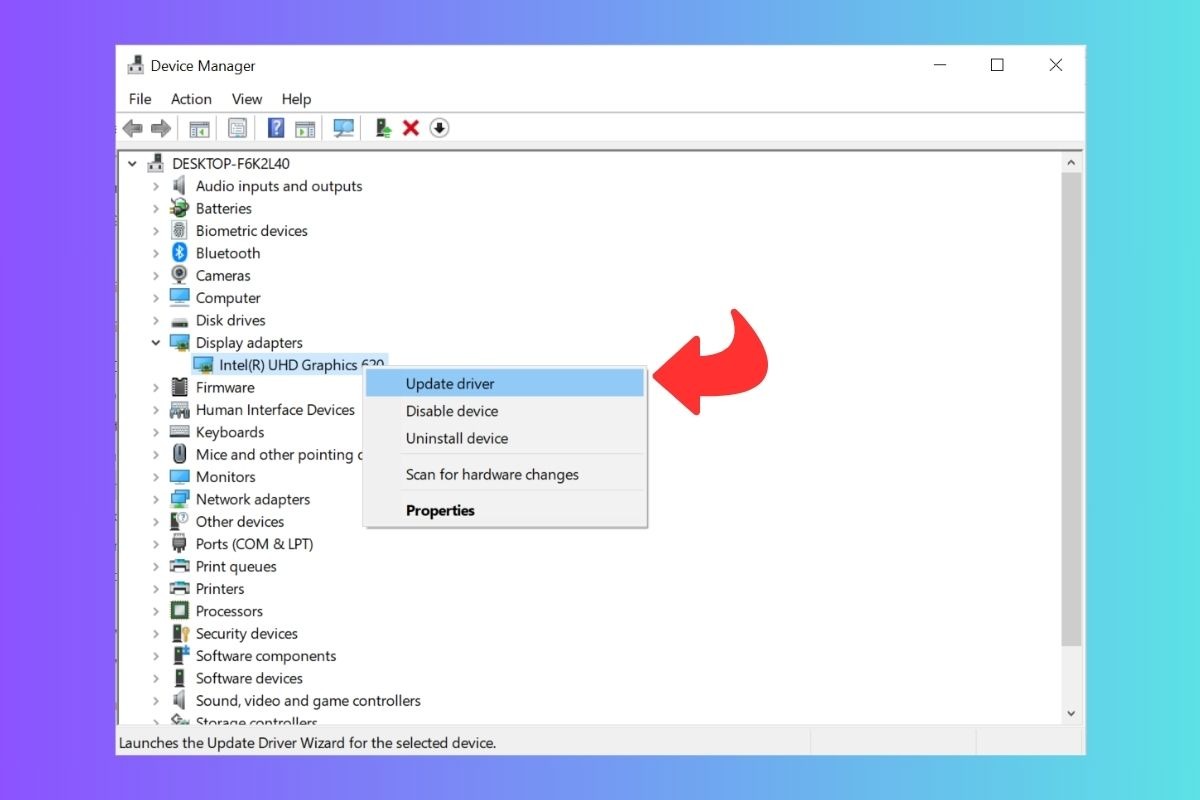Open the File menu
The height and width of the screenshot is (800, 1200).
point(140,99)
